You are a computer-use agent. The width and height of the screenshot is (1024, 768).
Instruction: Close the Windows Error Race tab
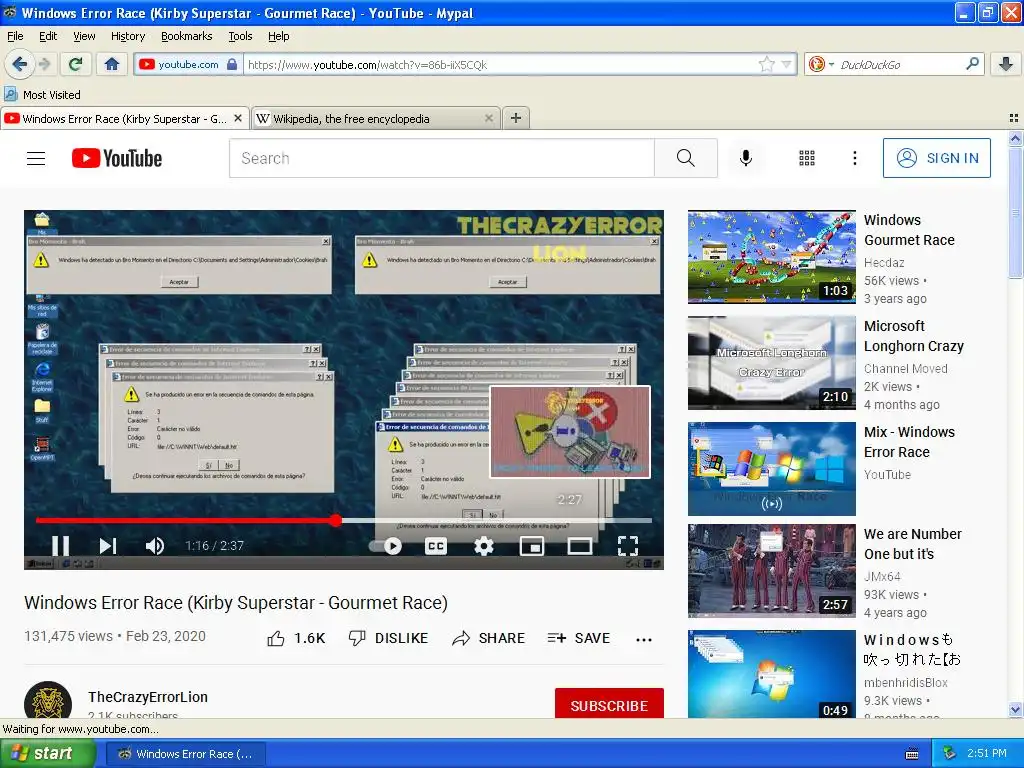[x=238, y=118]
